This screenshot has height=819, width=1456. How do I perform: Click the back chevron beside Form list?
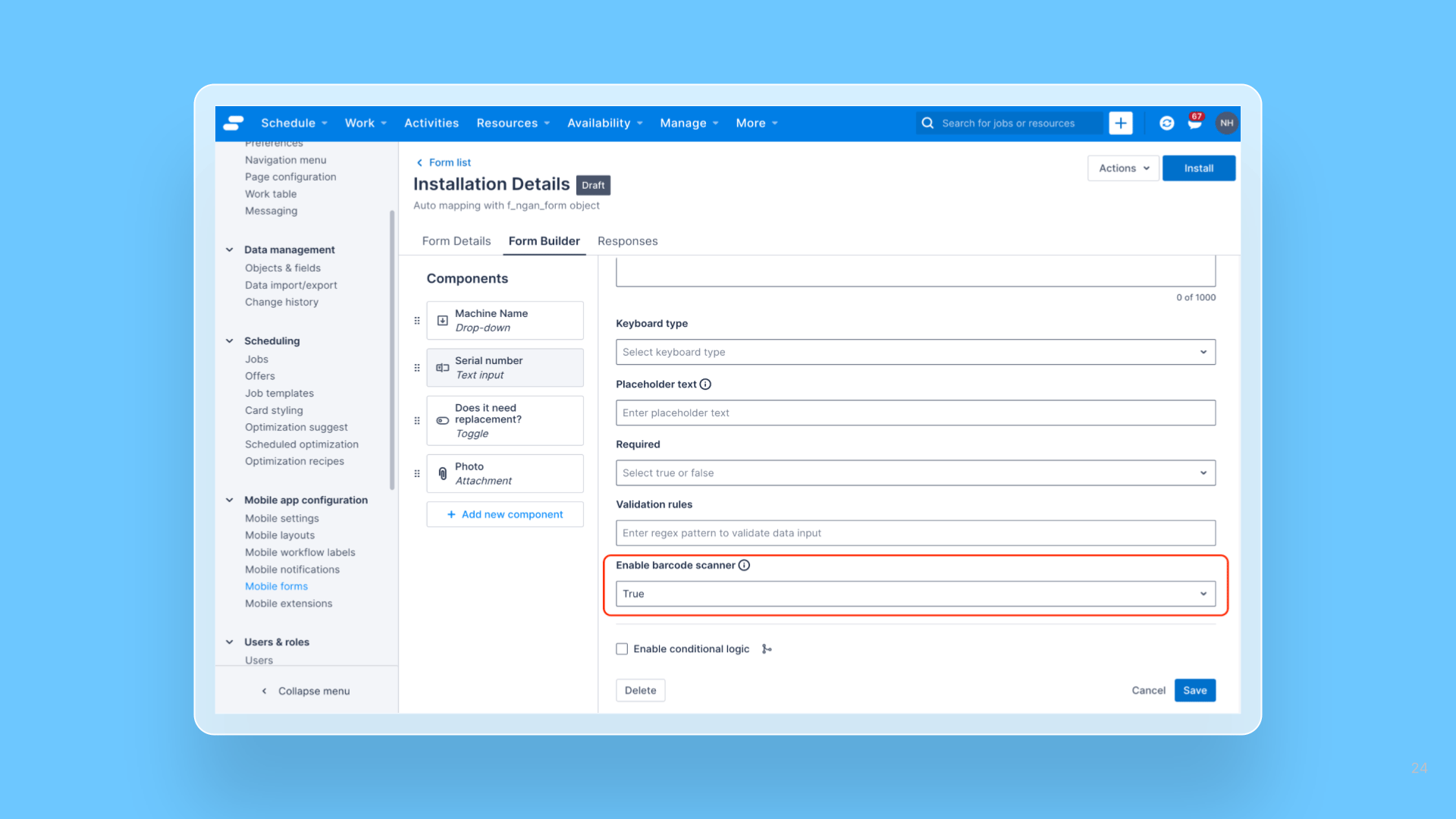pos(419,162)
